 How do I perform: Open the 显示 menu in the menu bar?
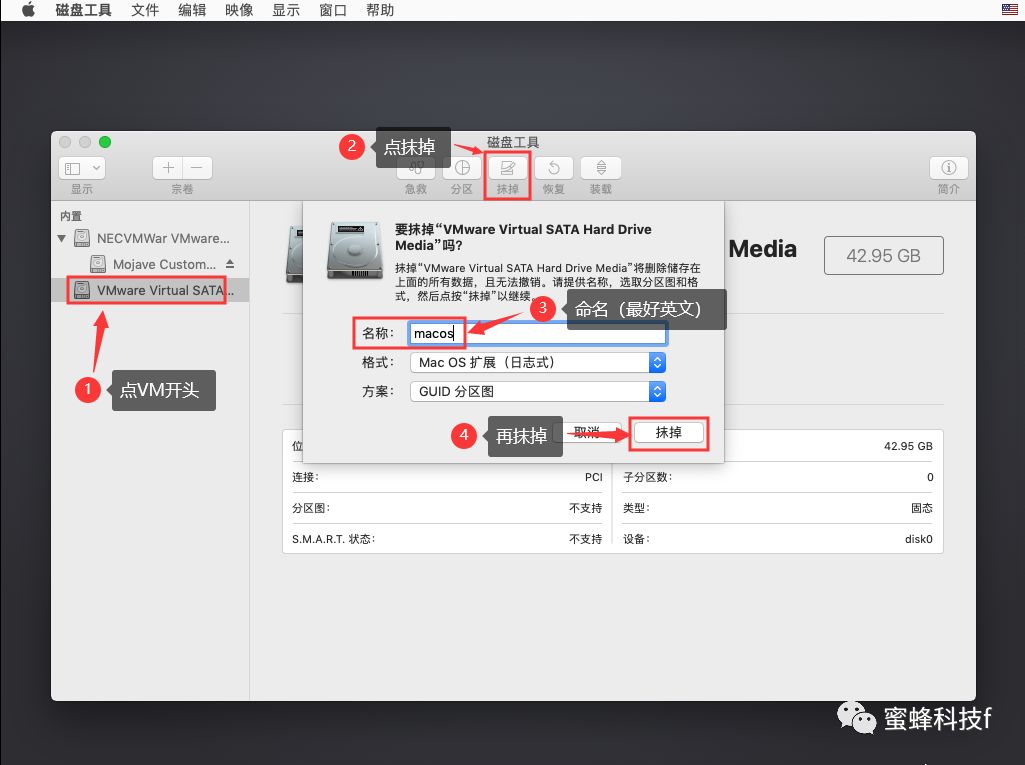(286, 10)
